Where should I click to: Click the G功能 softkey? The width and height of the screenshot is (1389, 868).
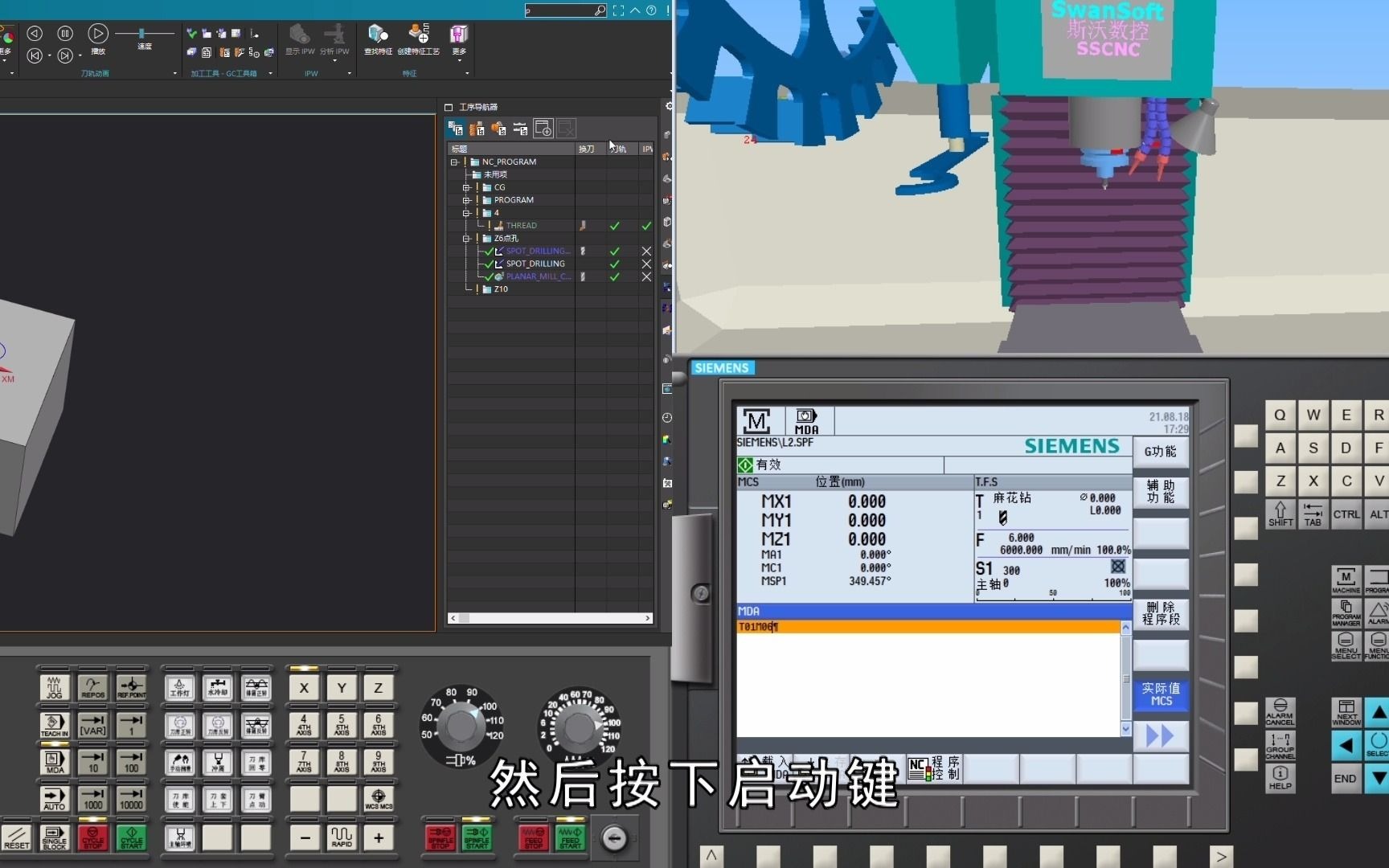click(x=1161, y=452)
